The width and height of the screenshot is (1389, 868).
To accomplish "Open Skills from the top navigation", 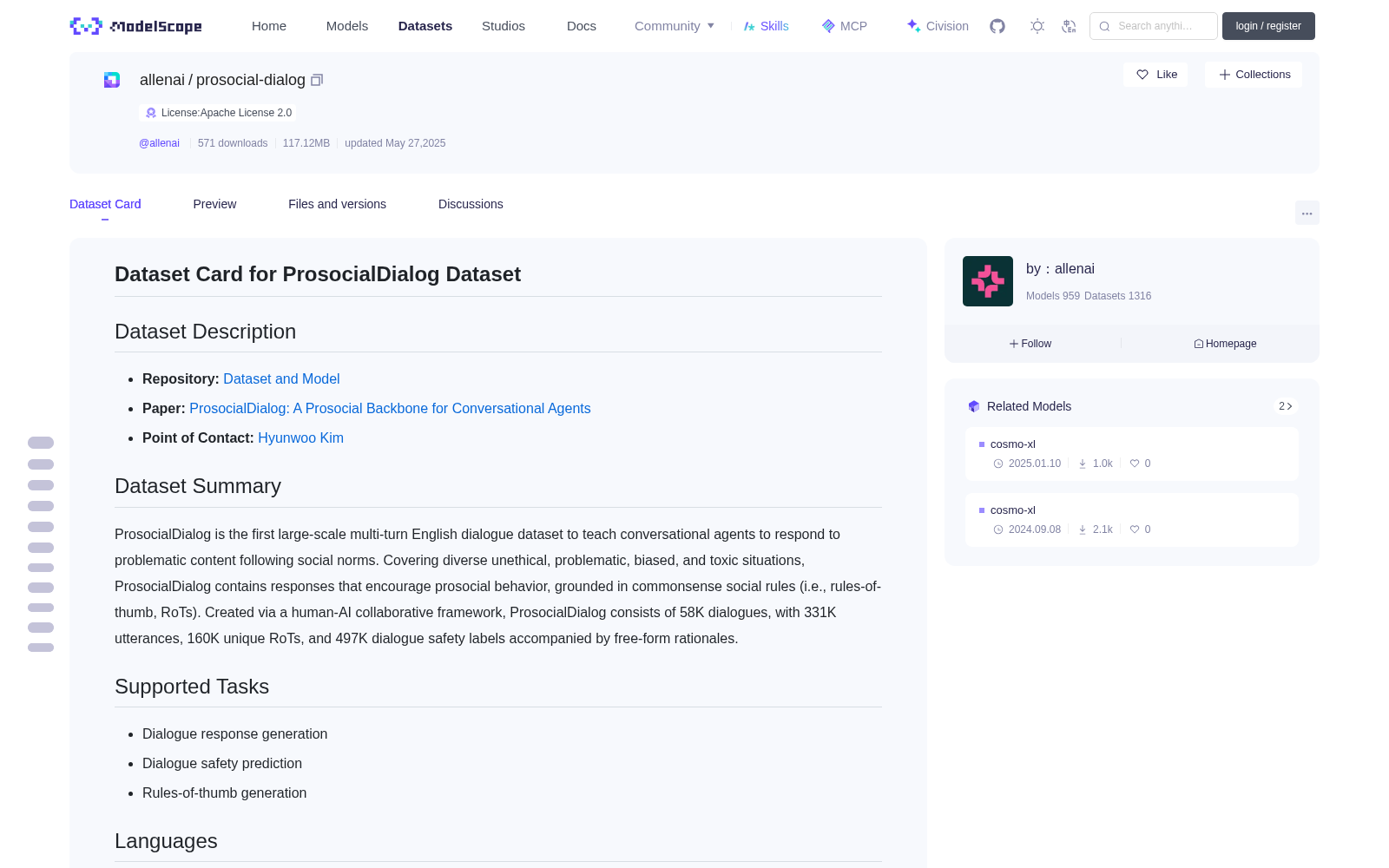I will tap(767, 26).
